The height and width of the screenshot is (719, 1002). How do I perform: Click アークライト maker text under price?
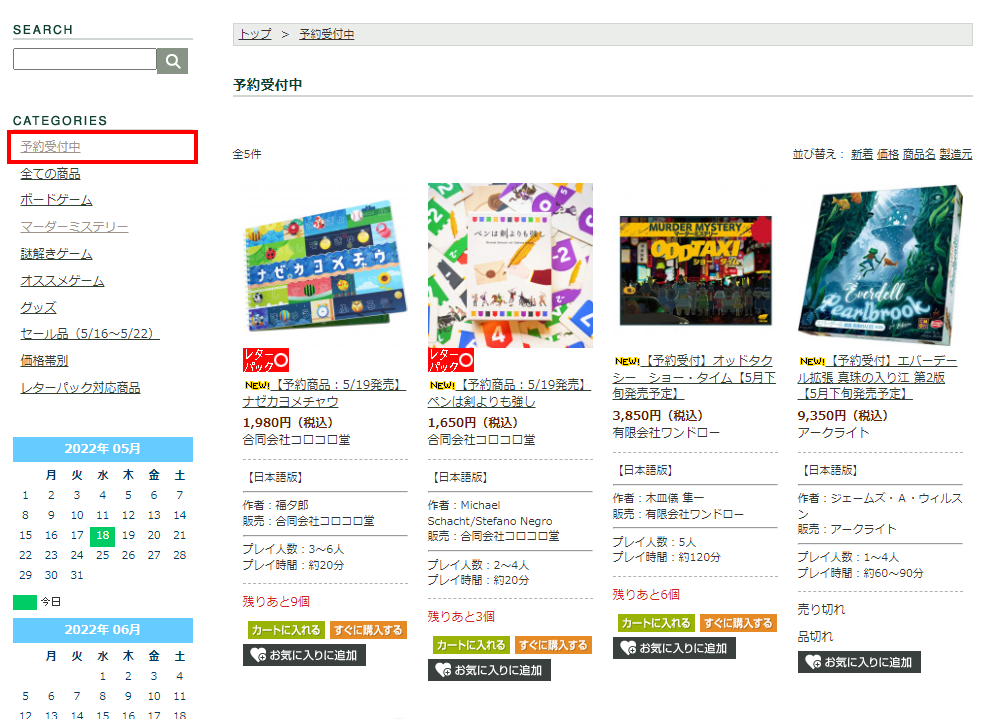pyautogui.click(x=833, y=433)
